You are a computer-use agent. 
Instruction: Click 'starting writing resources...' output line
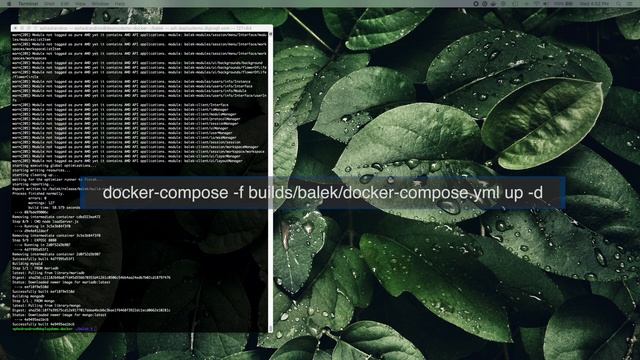click(42, 170)
